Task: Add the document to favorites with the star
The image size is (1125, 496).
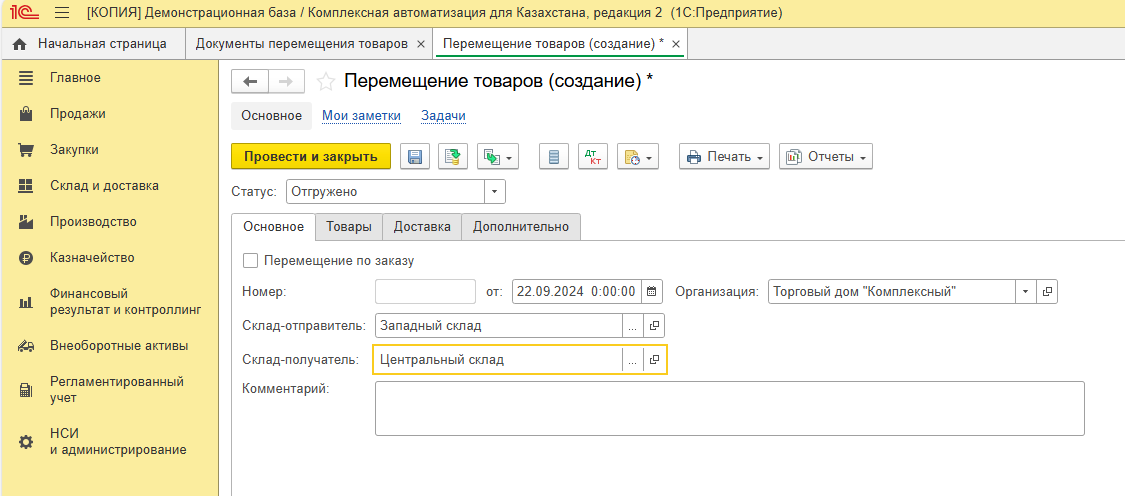Action: pyautogui.click(x=325, y=82)
